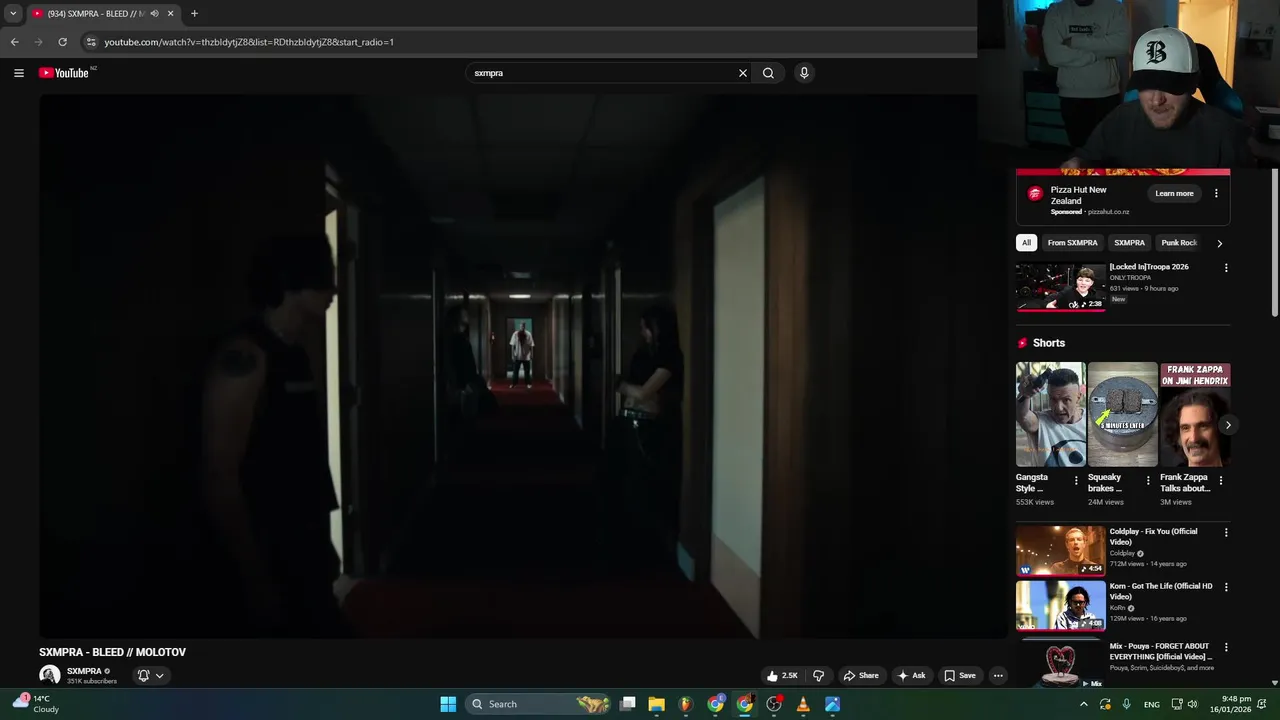Mute the tab via speaker icon
This screenshot has width=1280, height=720.
pyautogui.click(x=154, y=14)
